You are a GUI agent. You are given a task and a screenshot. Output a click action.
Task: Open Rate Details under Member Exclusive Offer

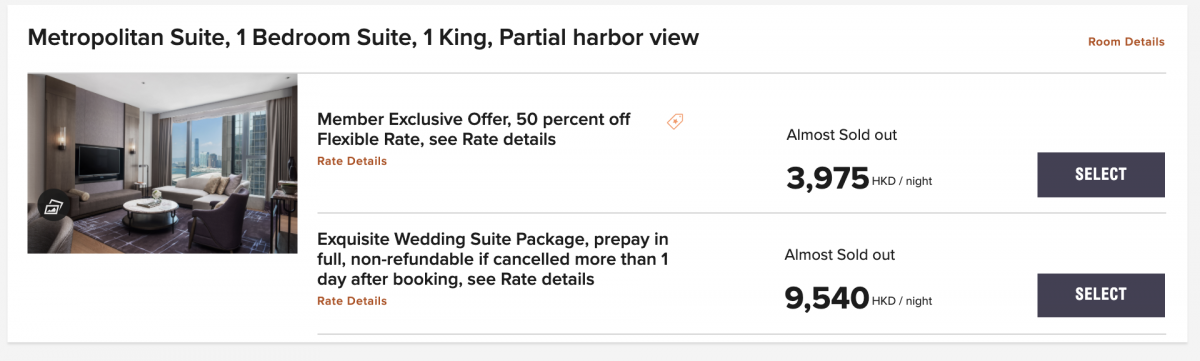pyautogui.click(x=352, y=161)
